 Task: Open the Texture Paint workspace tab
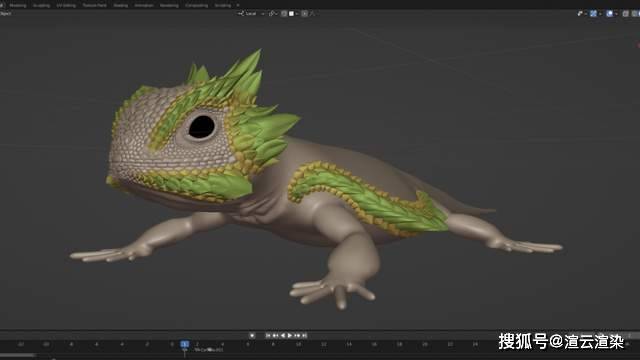coord(94,5)
